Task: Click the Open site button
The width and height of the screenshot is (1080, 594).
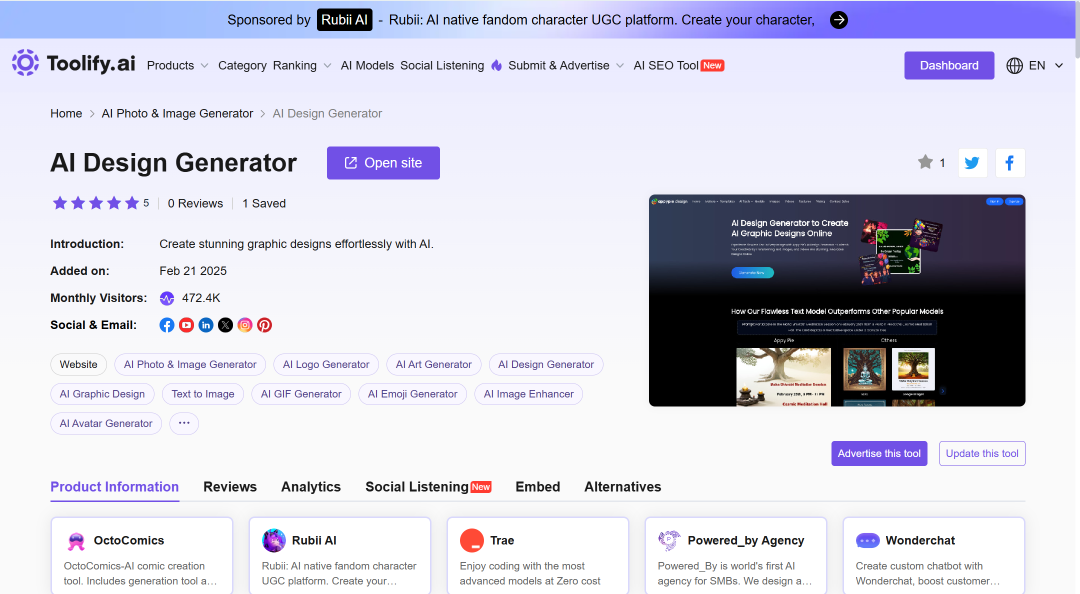Action: point(383,163)
